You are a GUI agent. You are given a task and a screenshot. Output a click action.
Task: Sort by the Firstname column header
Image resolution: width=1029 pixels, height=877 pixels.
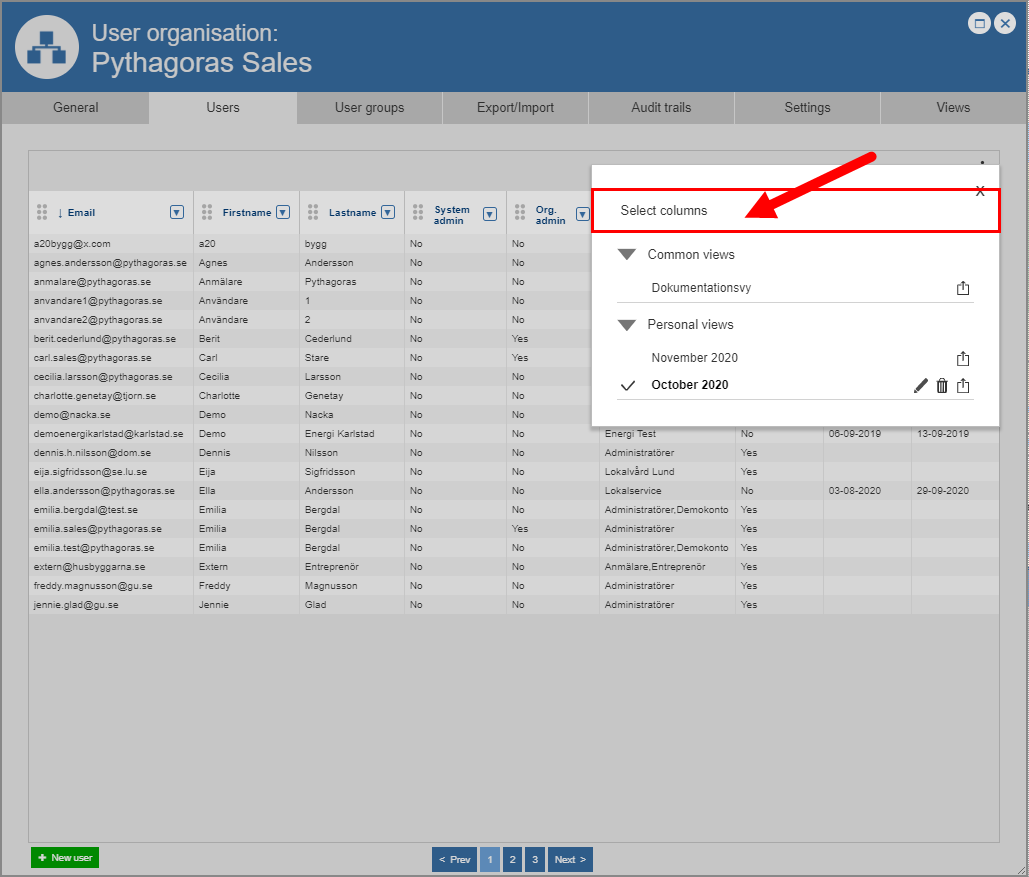(x=247, y=213)
